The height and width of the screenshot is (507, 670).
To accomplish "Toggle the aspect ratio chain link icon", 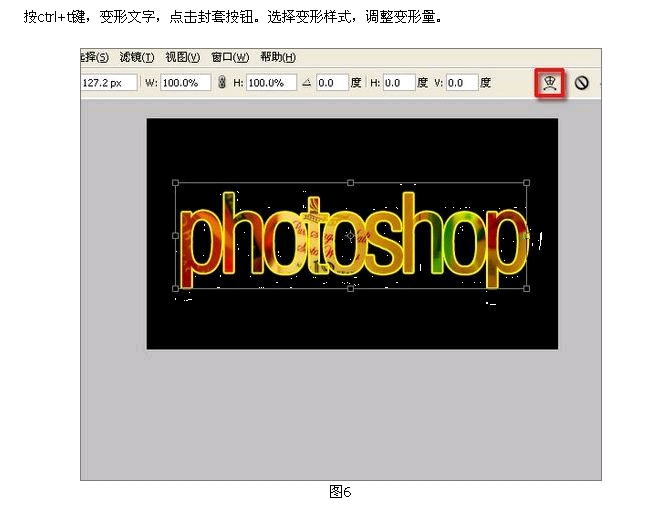I will coord(222,82).
